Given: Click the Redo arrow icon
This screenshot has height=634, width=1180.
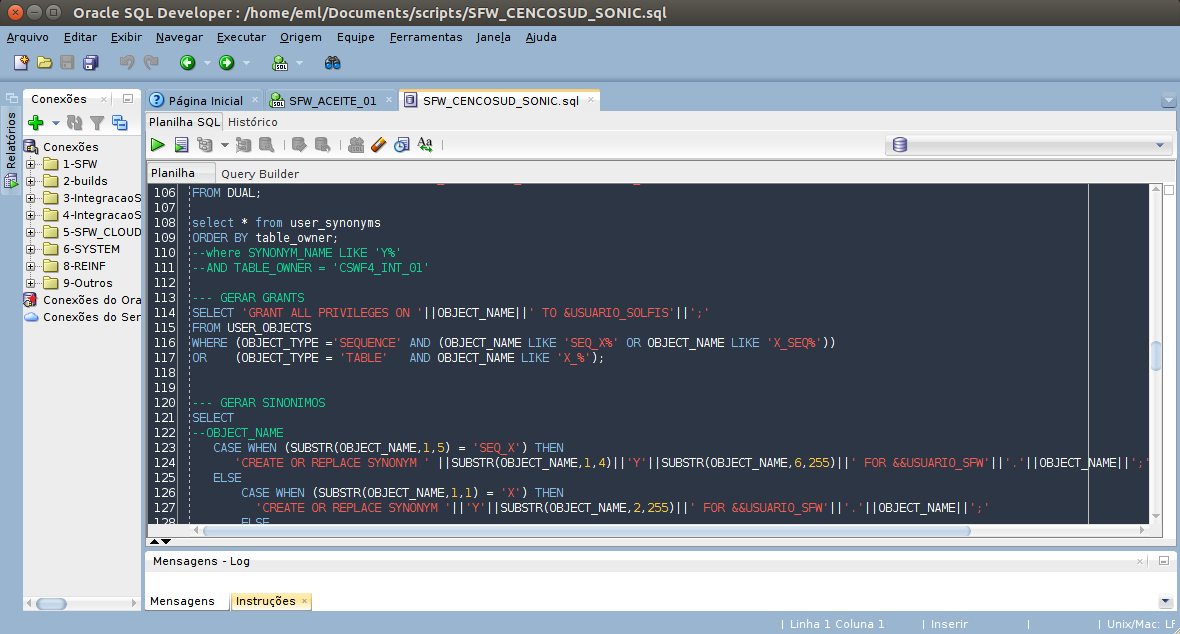Looking at the screenshot, I should coord(151,62).
